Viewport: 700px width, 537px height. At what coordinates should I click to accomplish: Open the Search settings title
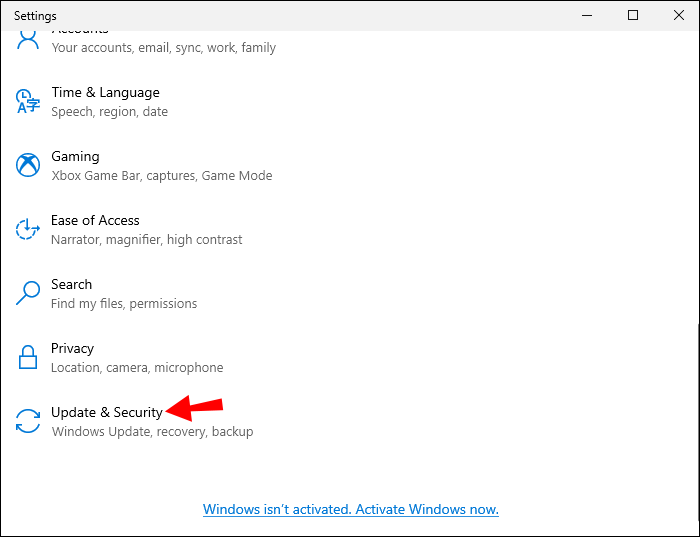[71, 285]
